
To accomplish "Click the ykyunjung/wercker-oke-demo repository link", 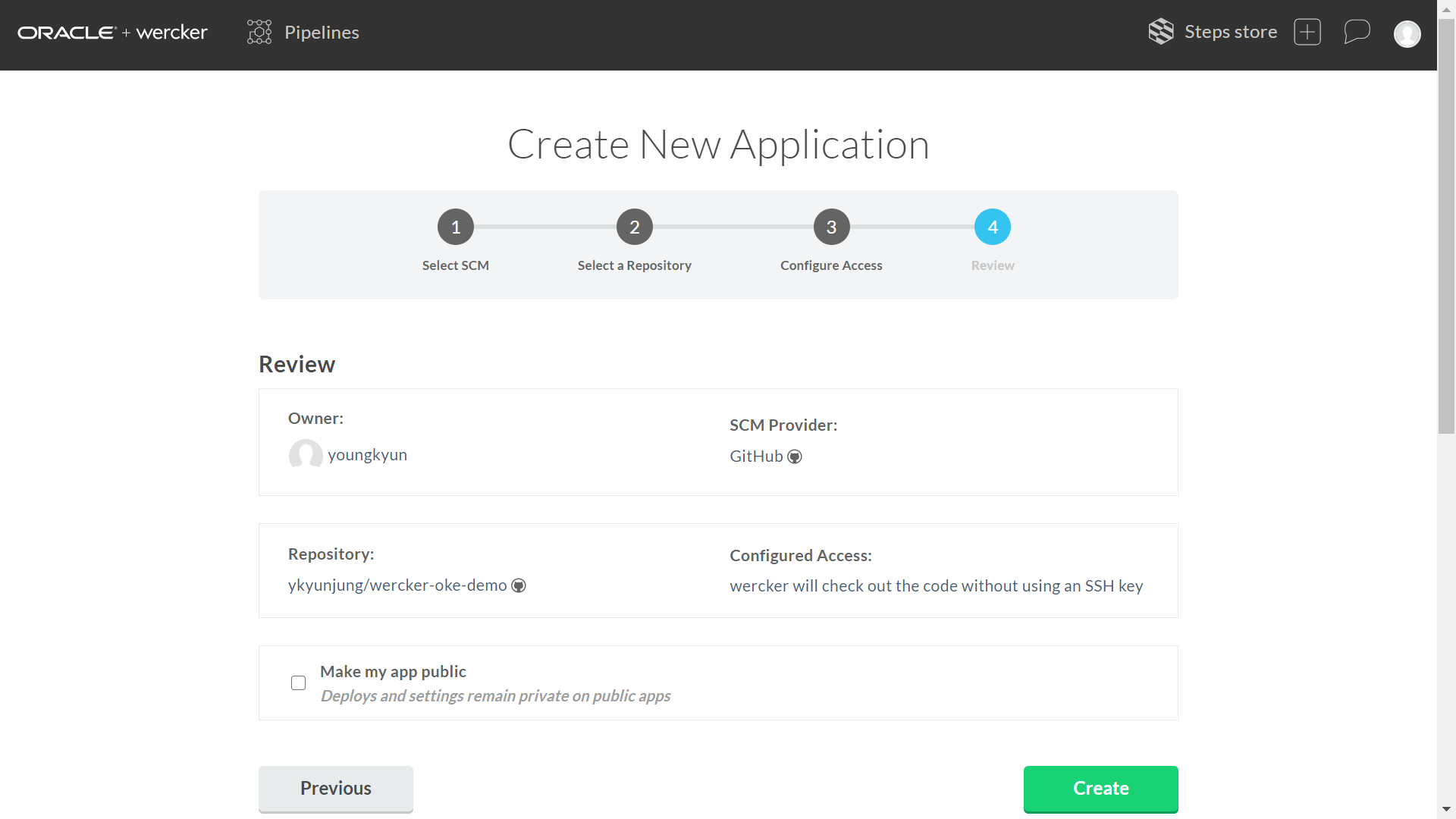I will point(397,585).
